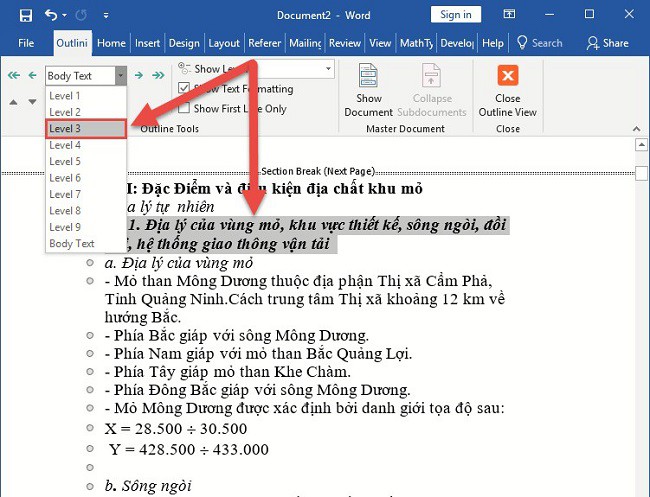Click the greyed-out Redo icon
650x497 pixels.
81,15
